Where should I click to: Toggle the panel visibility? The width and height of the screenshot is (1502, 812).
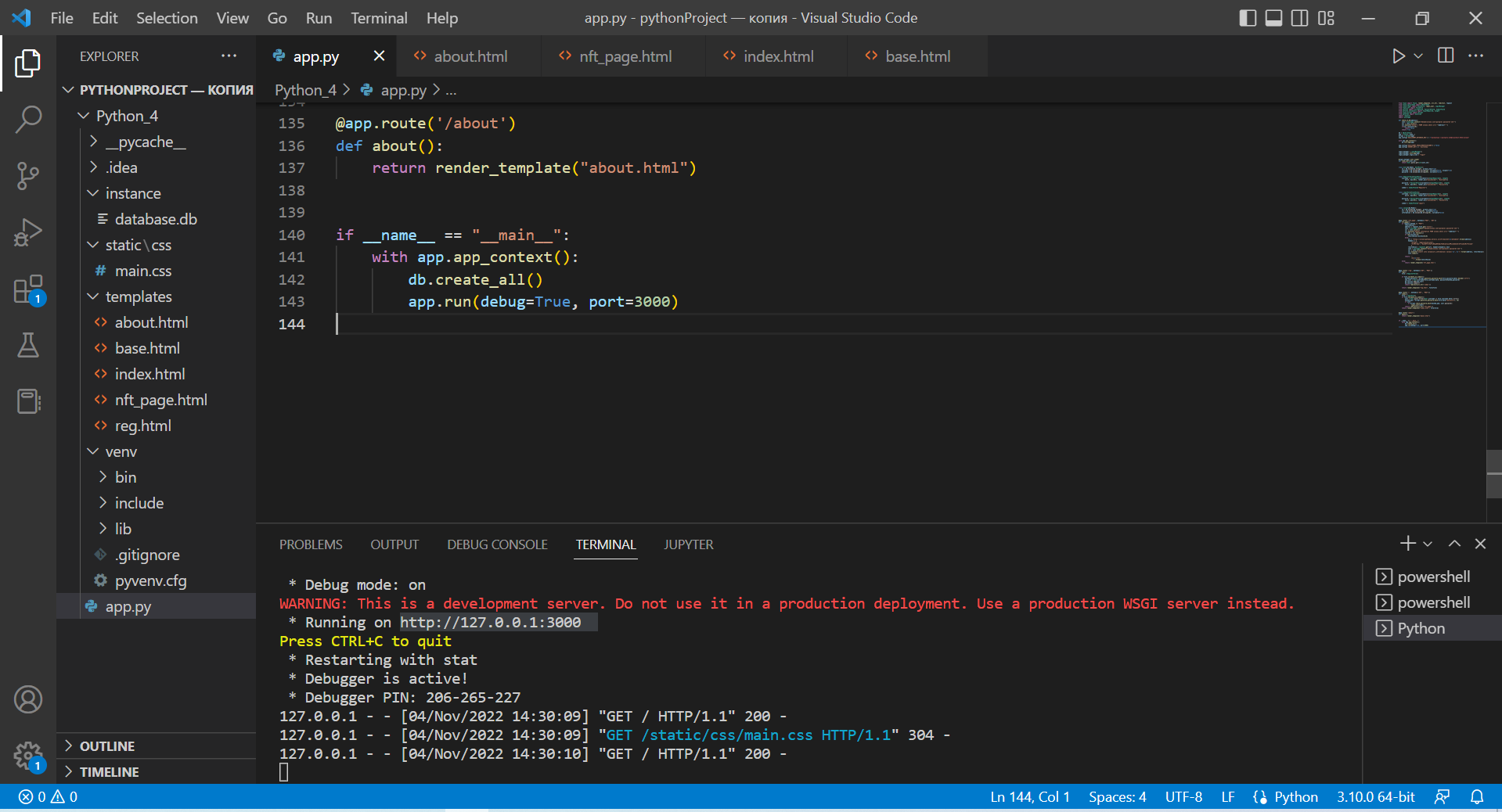[x=1273, y=18]
